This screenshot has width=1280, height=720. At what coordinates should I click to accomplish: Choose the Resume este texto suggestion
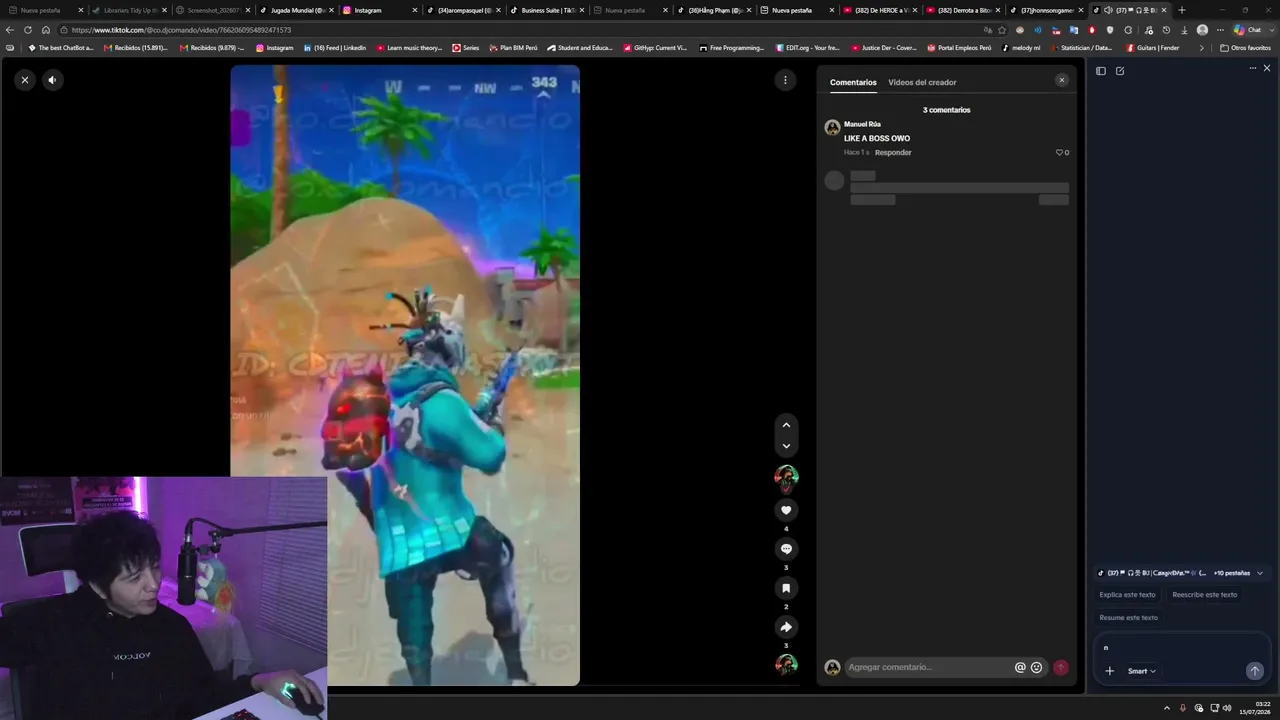pyautogui.click(x=1128, y=618)
